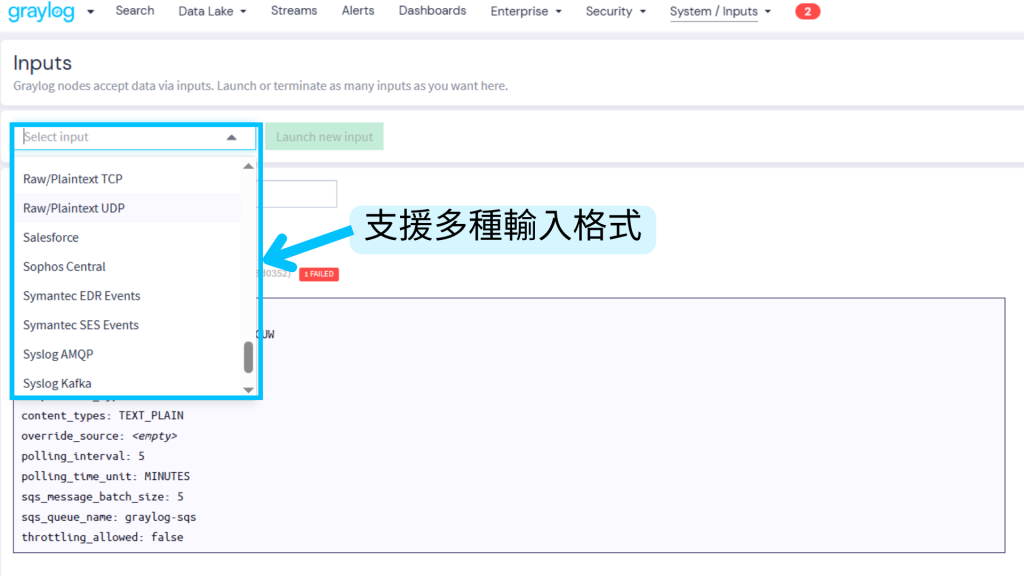Collapse the Select input dropdown arrow
This screenshot has width=1024, height=576.
231,137
